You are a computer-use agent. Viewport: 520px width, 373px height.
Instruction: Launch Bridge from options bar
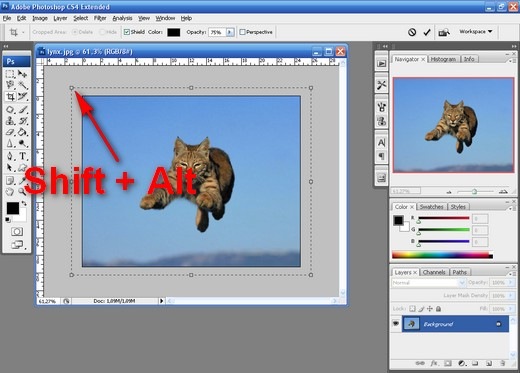click(x=444, y=32)
